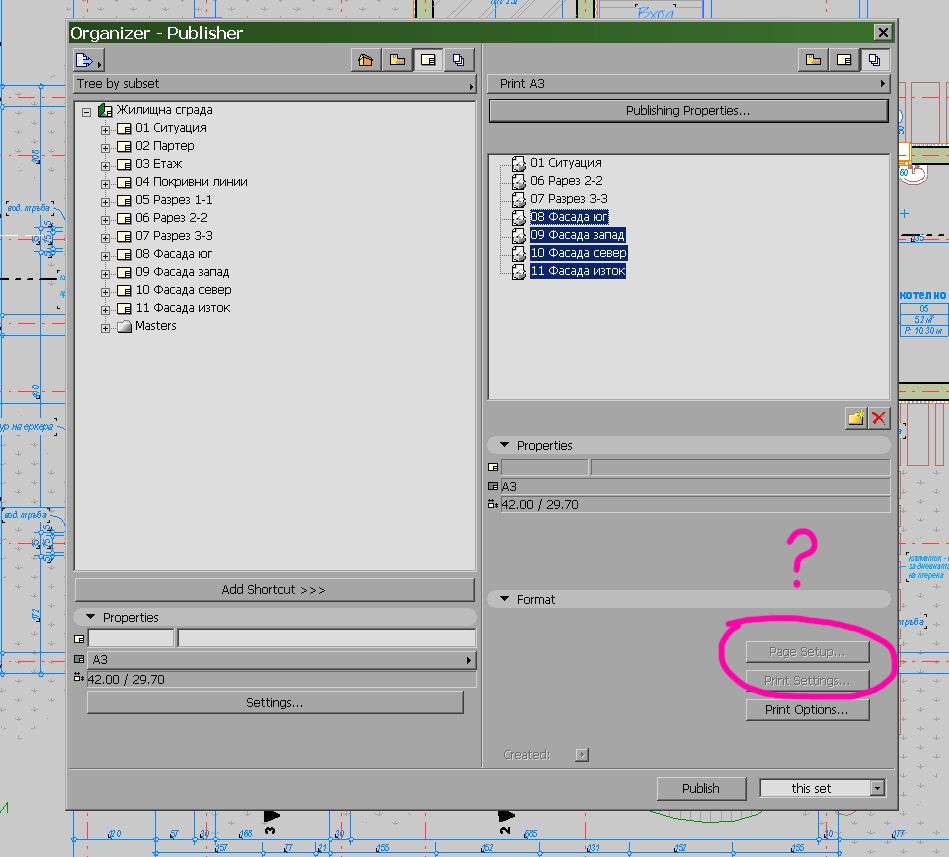Switch left pane to View Map icon
Screen dimensions: 949x857
397,60
